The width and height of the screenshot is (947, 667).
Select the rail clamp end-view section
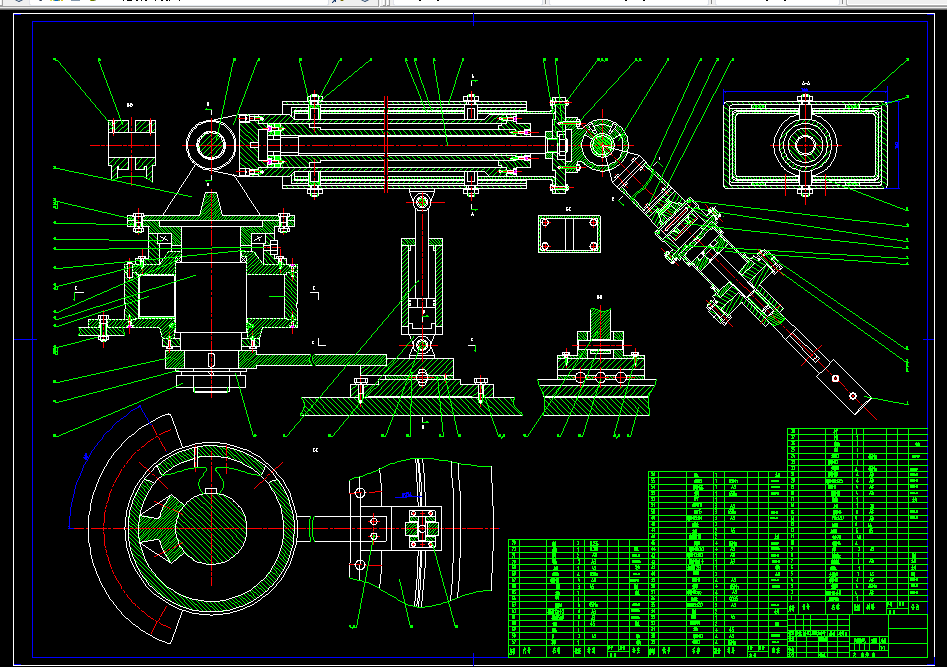pos(597,361)
